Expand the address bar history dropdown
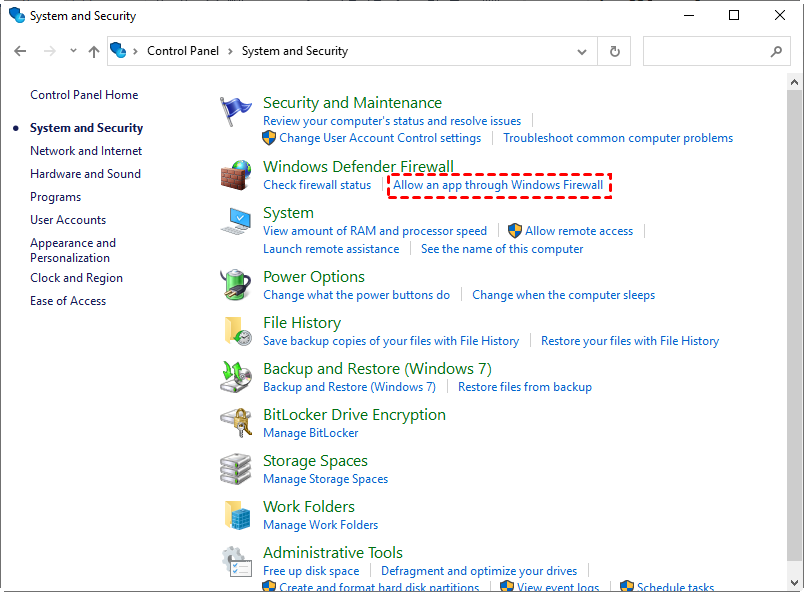 pos(581,51)
